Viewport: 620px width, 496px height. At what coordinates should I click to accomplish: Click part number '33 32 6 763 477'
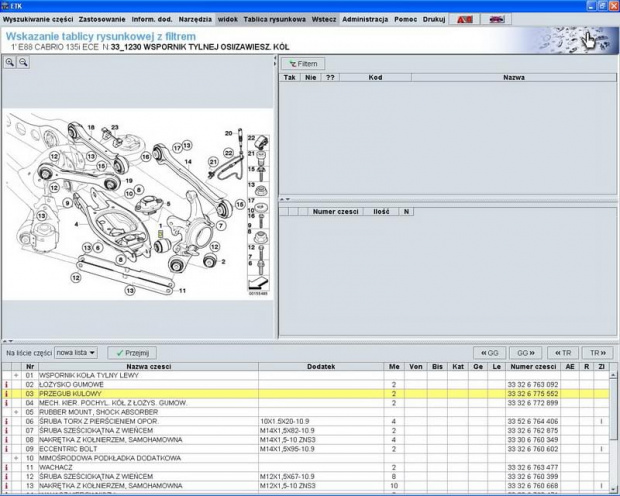pyautogui.click(x=533, y=468)
